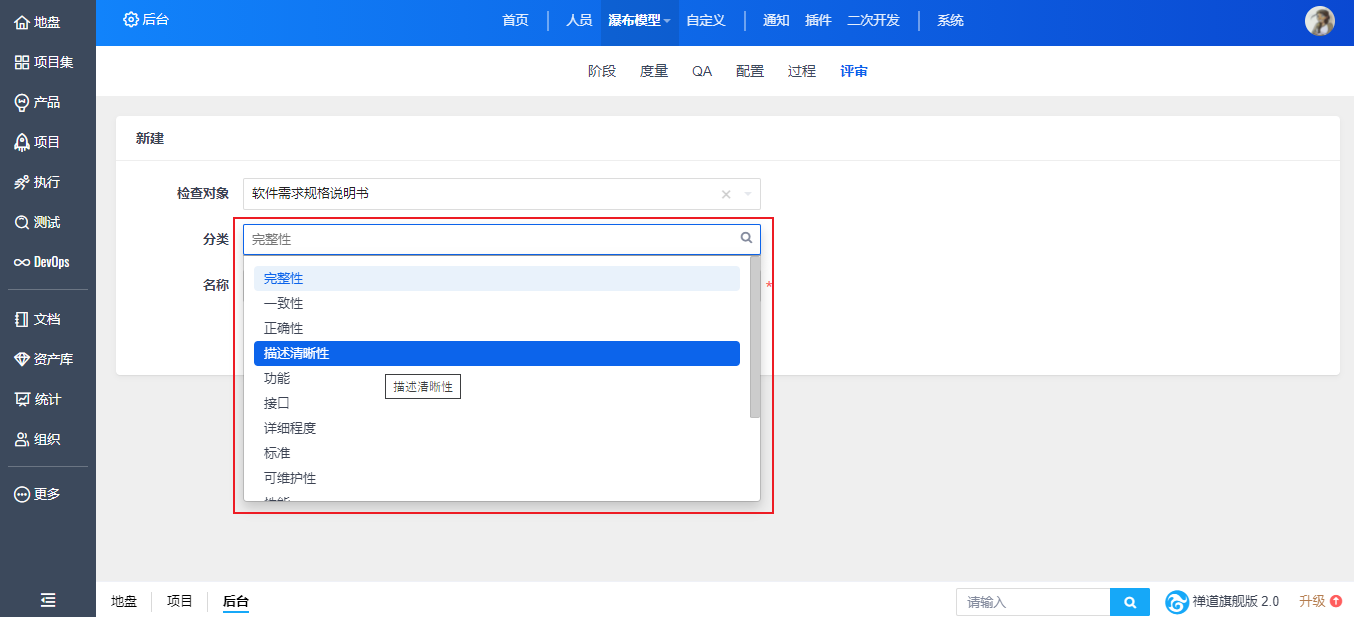Click the 后台 gear icon in header
This screenshot has height=617, width=1354.
[131, 19]
